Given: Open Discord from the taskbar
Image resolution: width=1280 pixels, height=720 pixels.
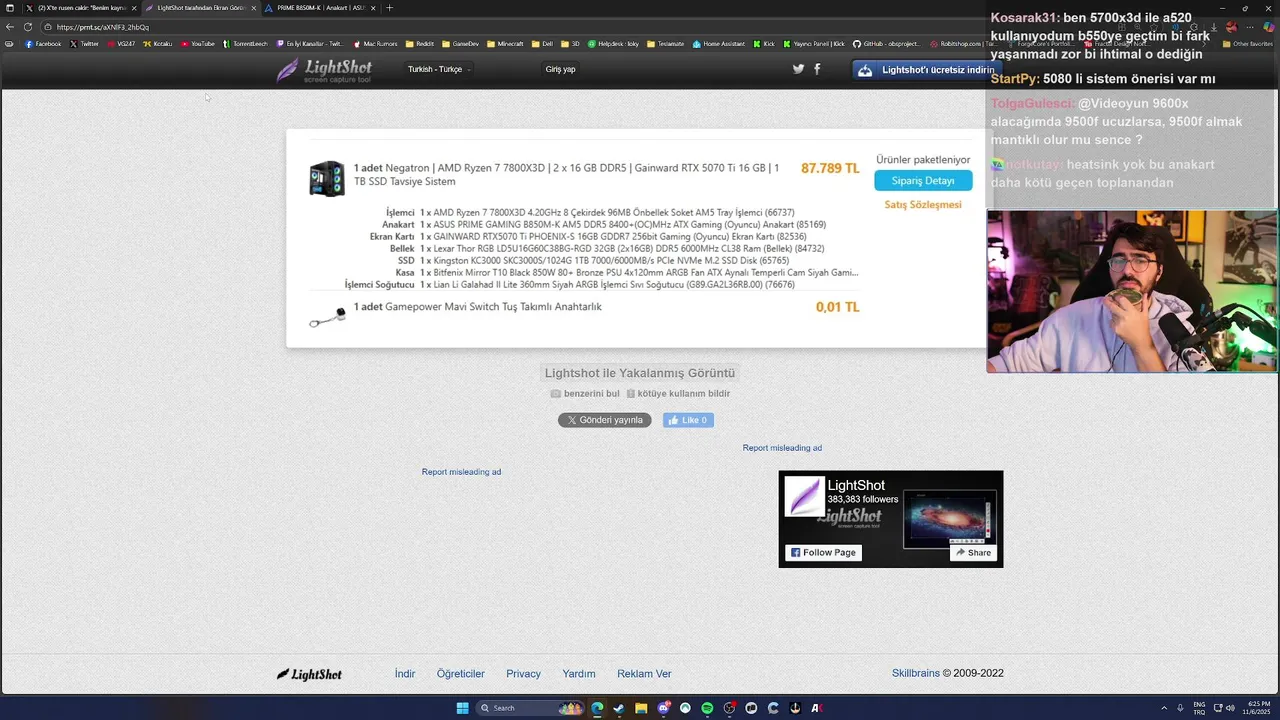Looking at the screenshot, I should coord(663,708).
